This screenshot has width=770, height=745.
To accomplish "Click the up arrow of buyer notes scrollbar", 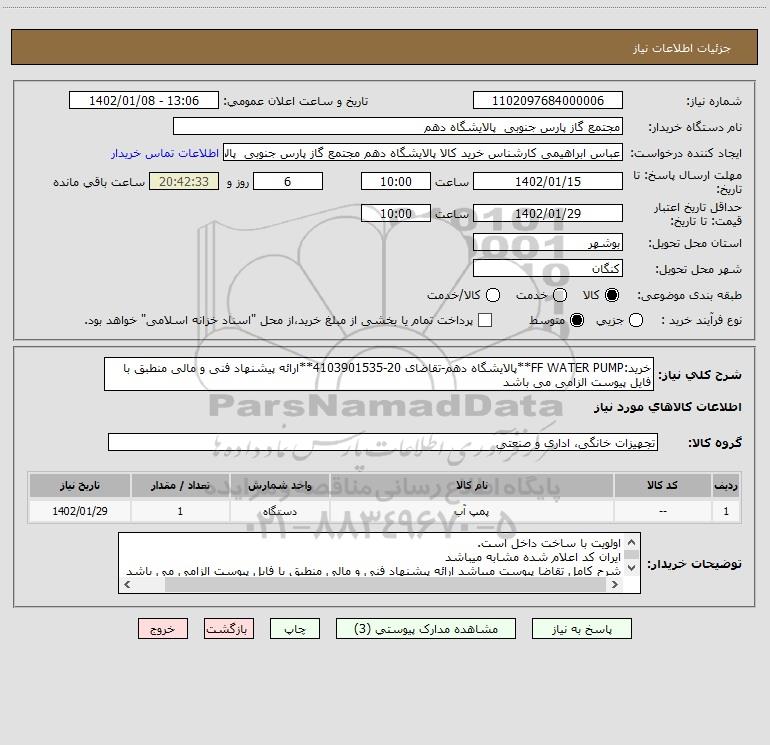I will [x=632, y=542].
